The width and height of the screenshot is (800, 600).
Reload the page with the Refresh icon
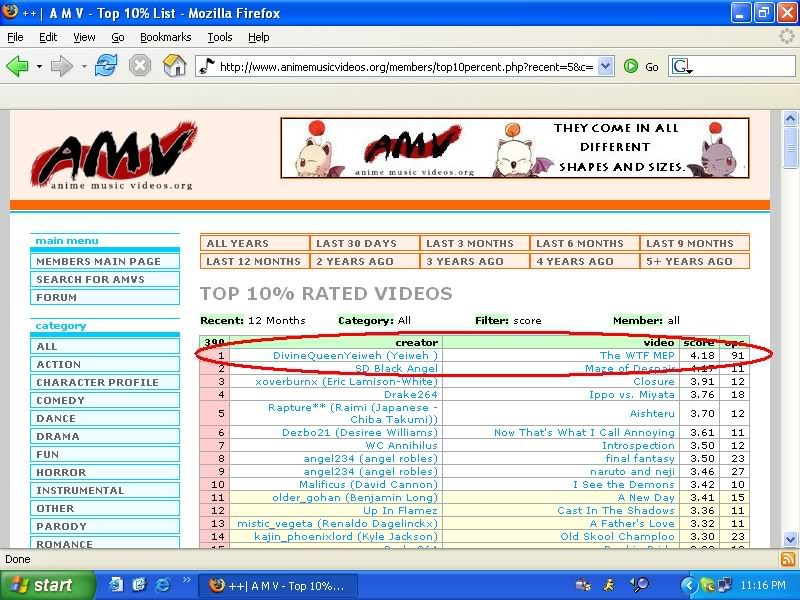pos(106,66)
